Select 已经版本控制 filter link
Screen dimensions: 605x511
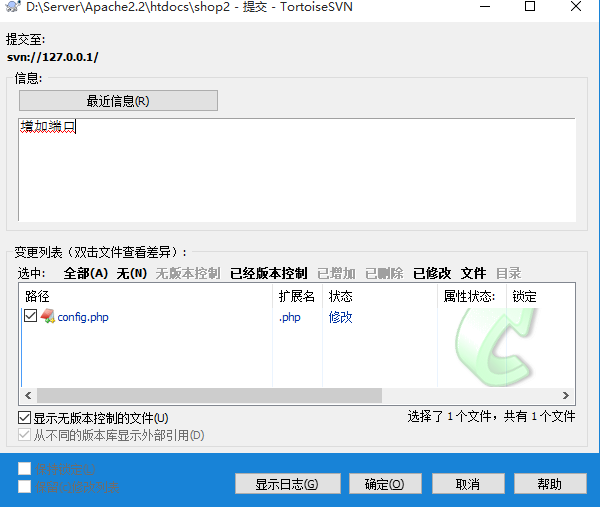pos(268,273)
